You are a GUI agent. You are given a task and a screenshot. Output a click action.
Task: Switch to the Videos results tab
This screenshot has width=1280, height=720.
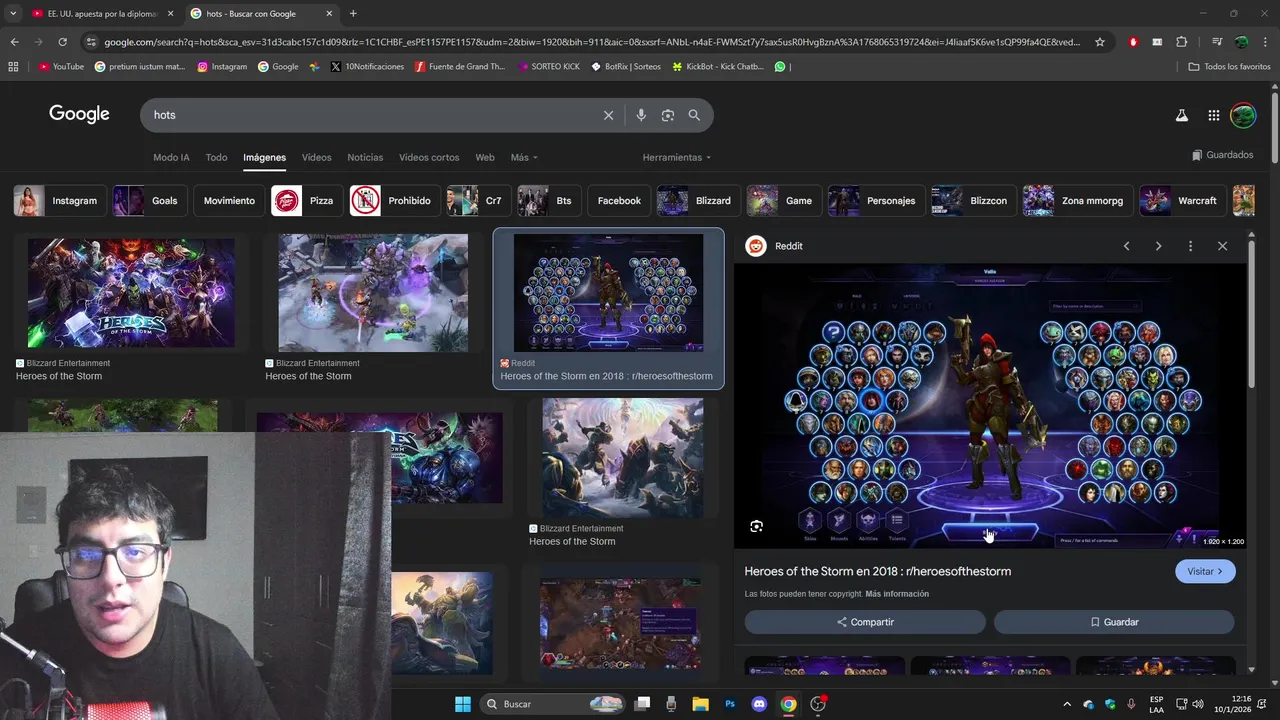tap(316, 158)
